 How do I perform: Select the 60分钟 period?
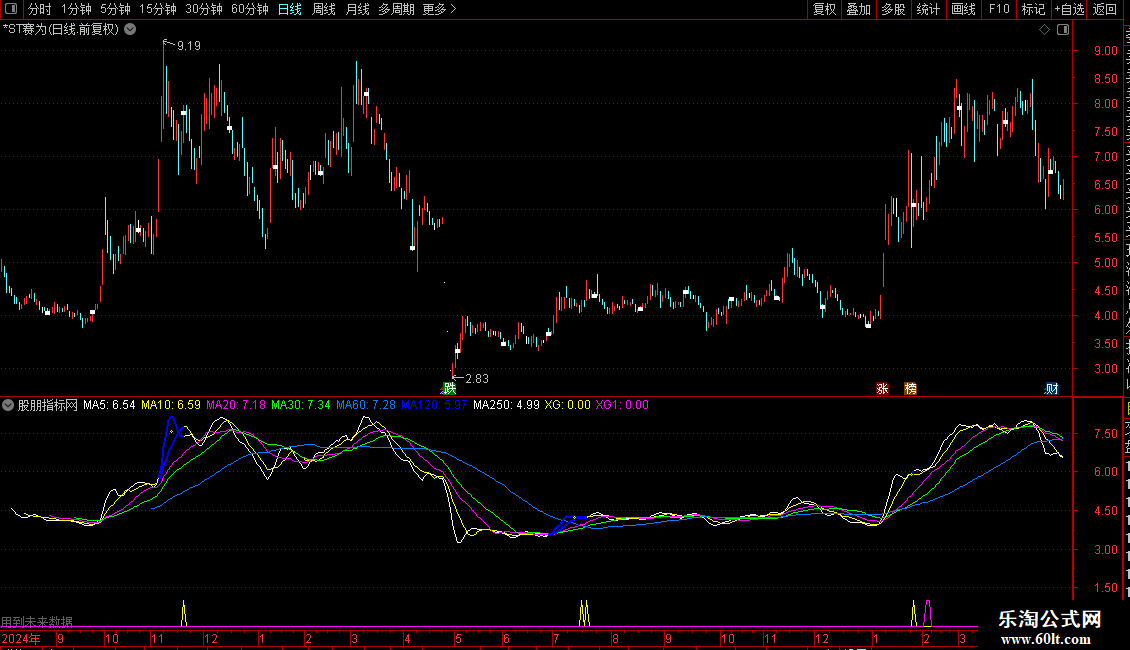(250, 9)
